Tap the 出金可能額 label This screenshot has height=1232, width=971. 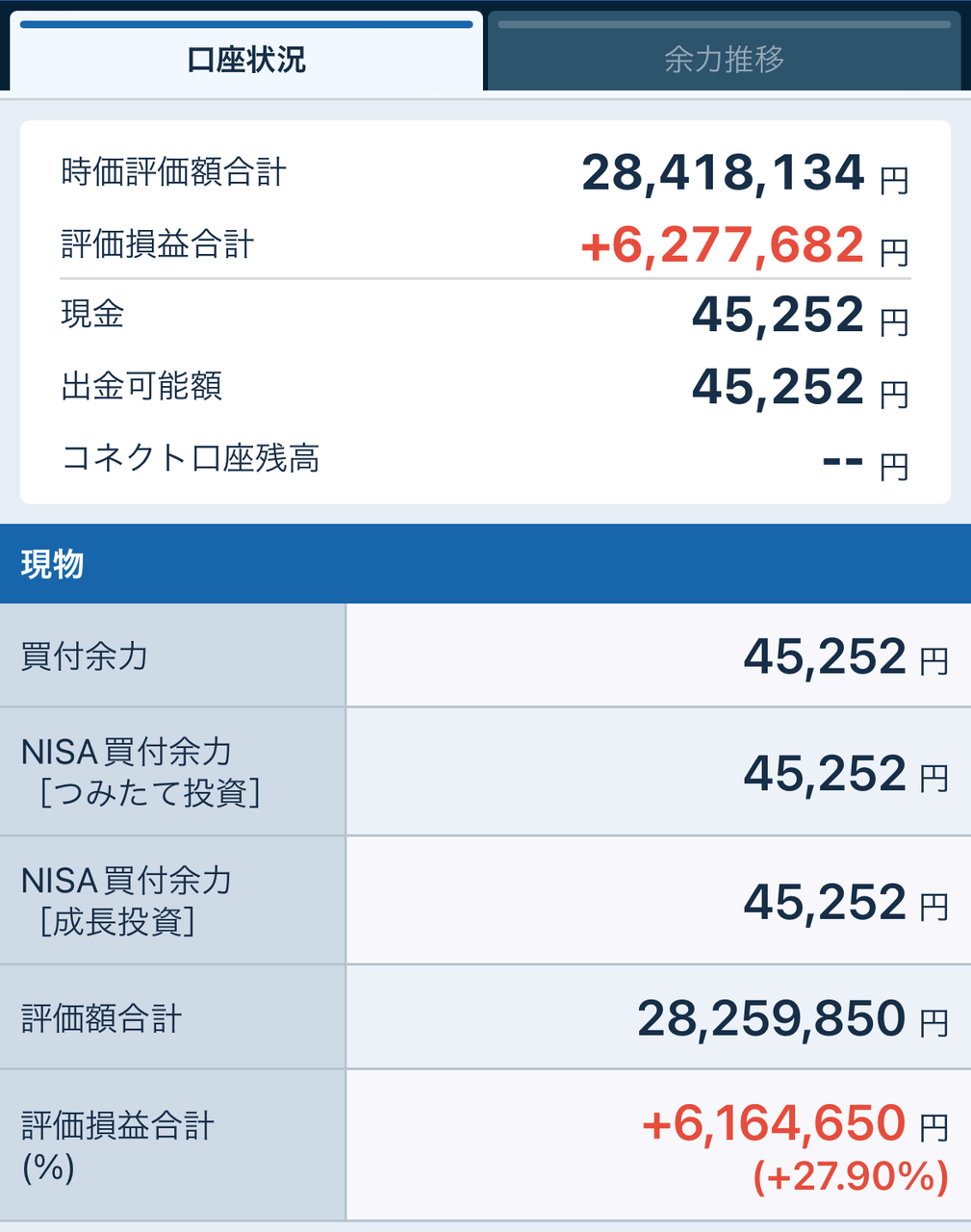142,386
